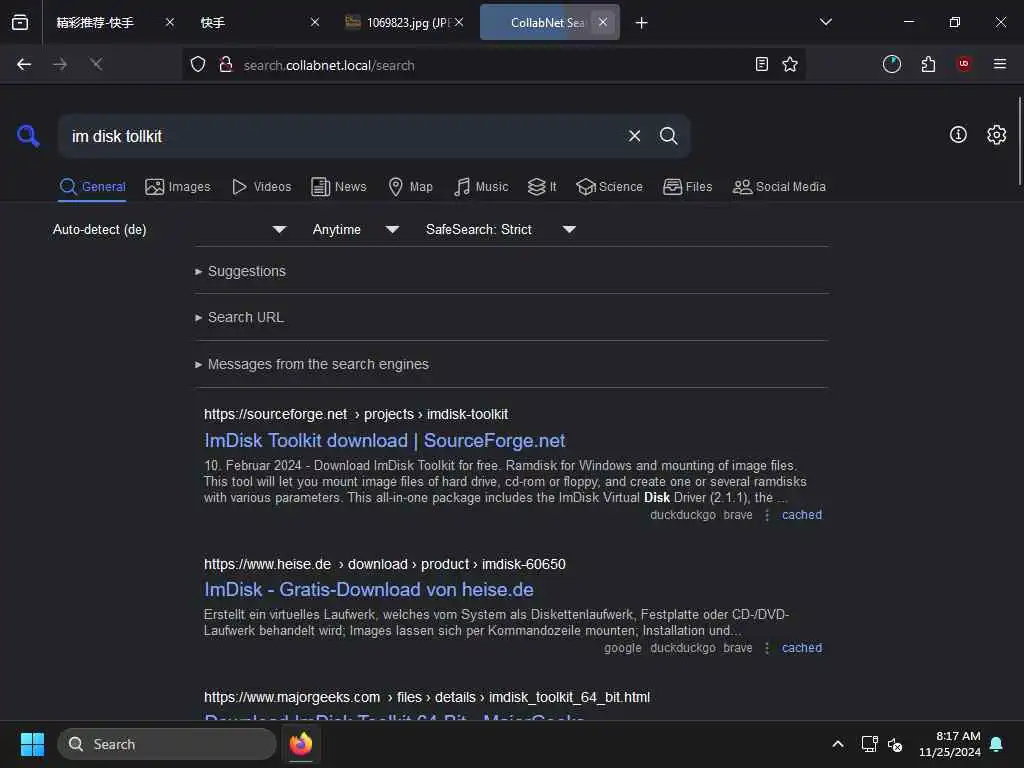Show hidden system tray icons
1024x768 pixels.
tap(838, 744)
